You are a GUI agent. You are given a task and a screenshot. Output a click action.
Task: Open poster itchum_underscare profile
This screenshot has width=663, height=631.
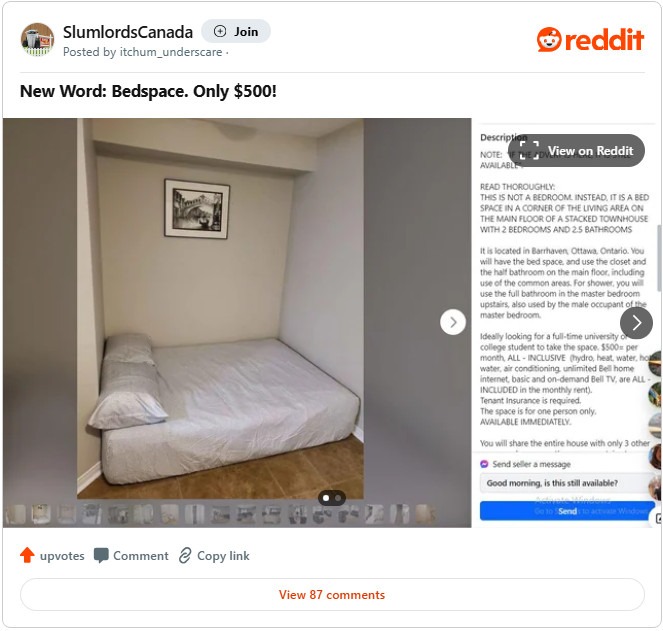point(171,52)
